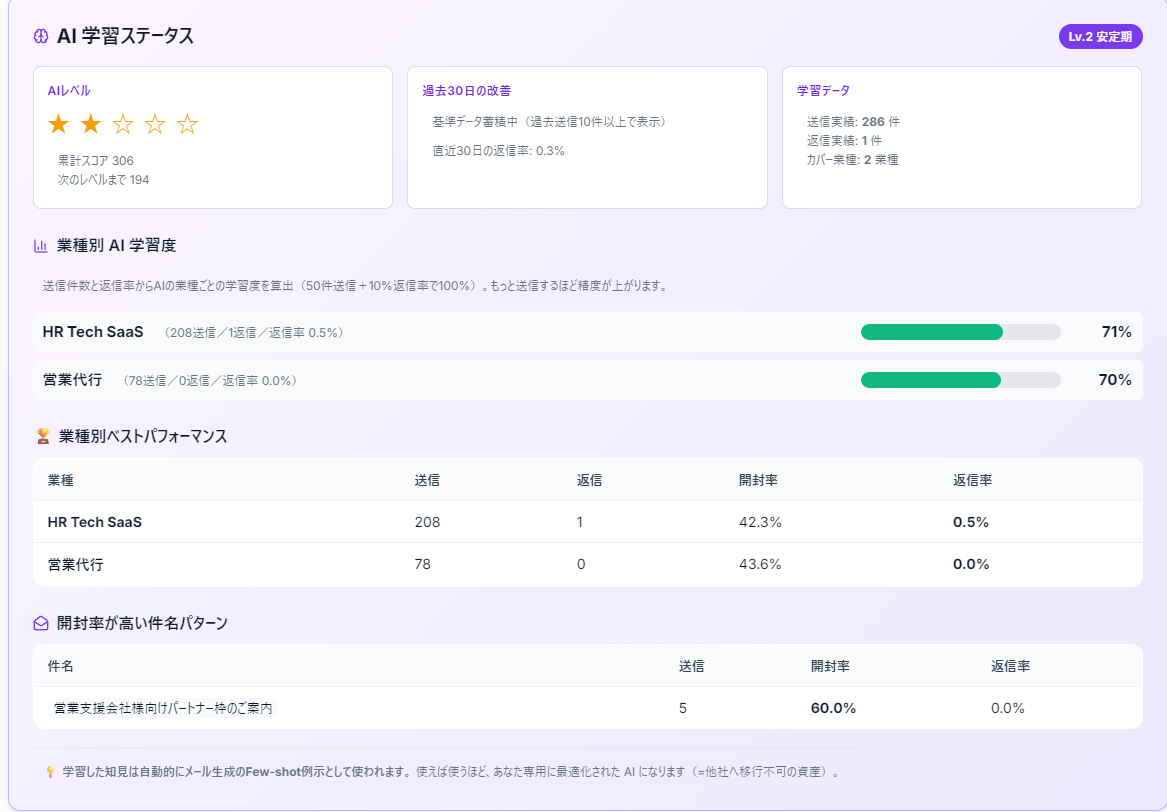
Task: Click the Lv.2 安定期 badge
Action: tap(1100, 36)
